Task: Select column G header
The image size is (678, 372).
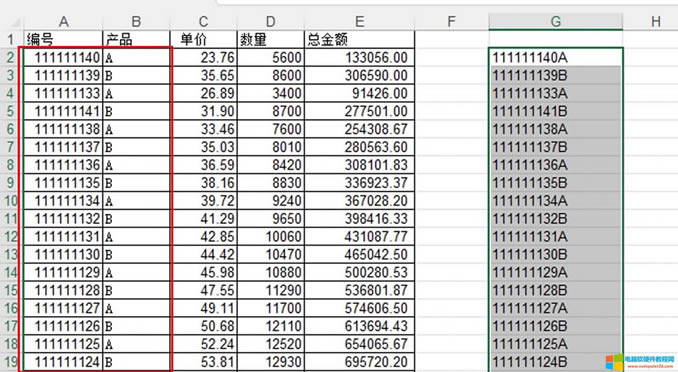Action: point(556,21)
